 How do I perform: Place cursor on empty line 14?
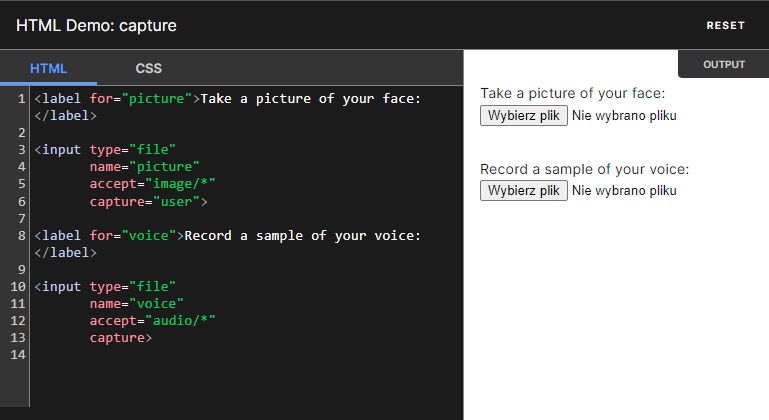coord(200,355)
